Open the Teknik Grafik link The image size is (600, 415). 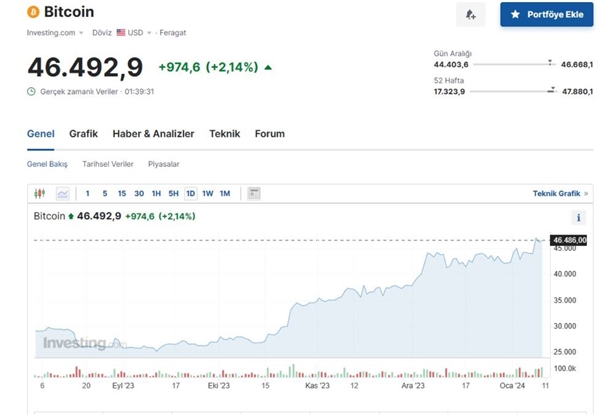(x=560, y=194)
